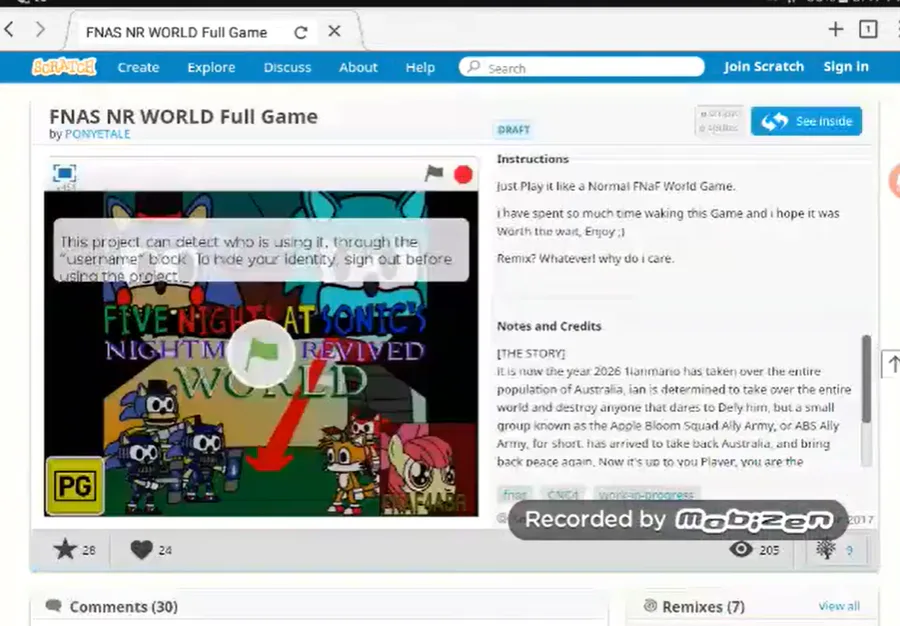Click the See inside button
This screenshot has height=626, width=900.
806,121
